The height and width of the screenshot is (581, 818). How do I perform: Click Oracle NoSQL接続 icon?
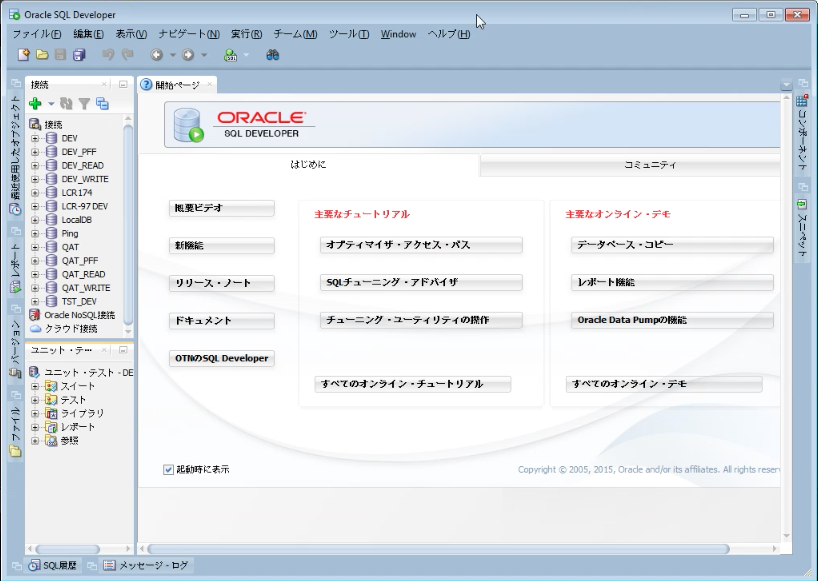pyautogui.click(x=35, y=315)
